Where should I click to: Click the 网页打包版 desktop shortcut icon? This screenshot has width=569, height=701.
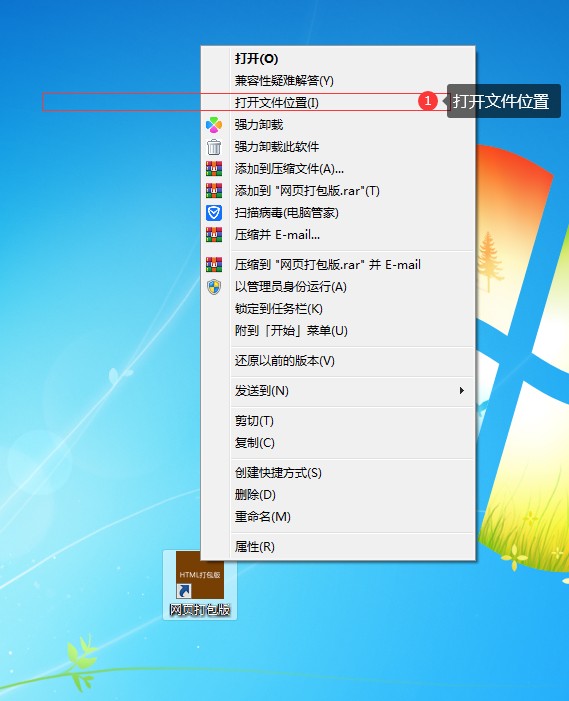pos(200,576)
